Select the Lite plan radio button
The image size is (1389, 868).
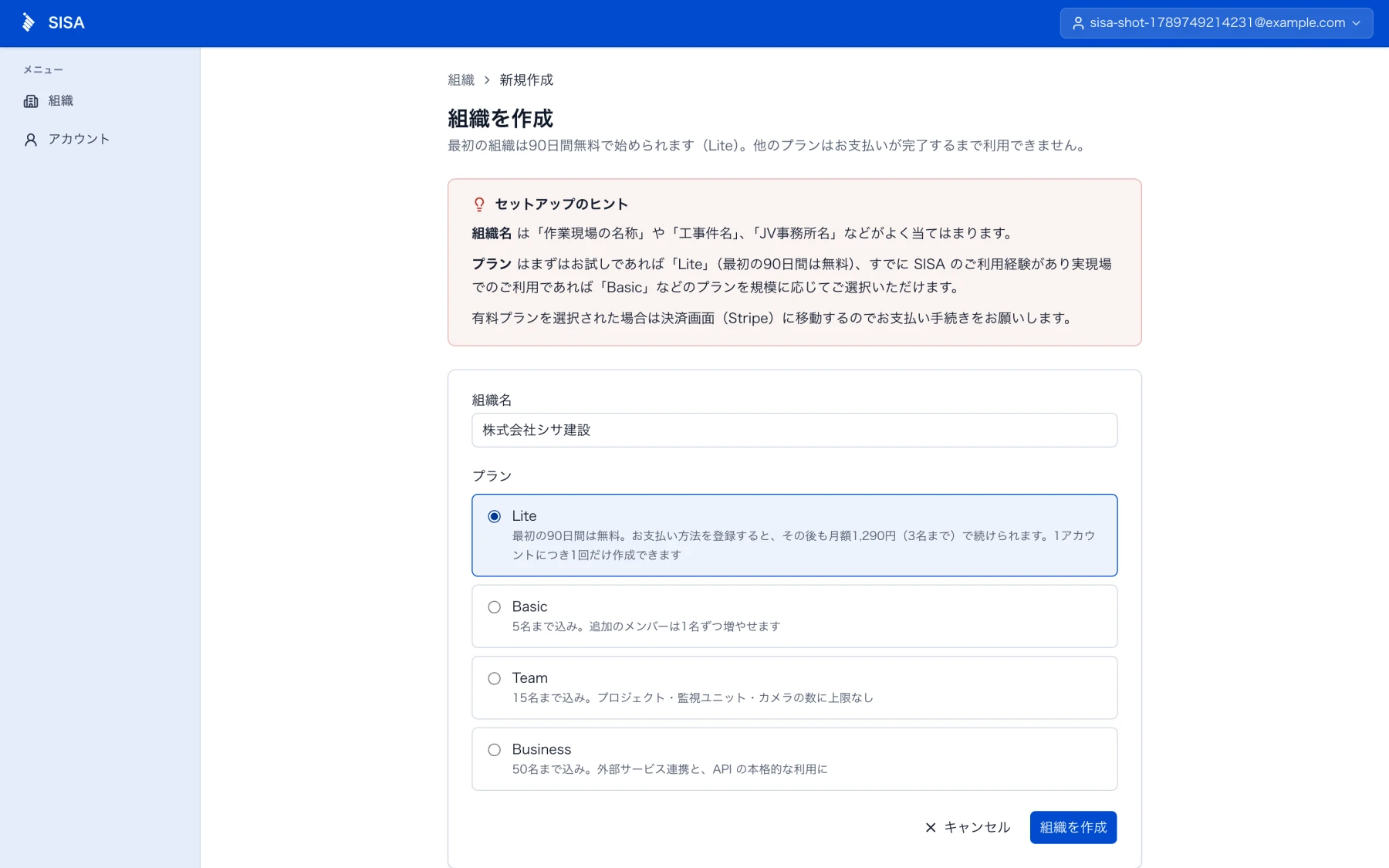[x=495, y=516]
